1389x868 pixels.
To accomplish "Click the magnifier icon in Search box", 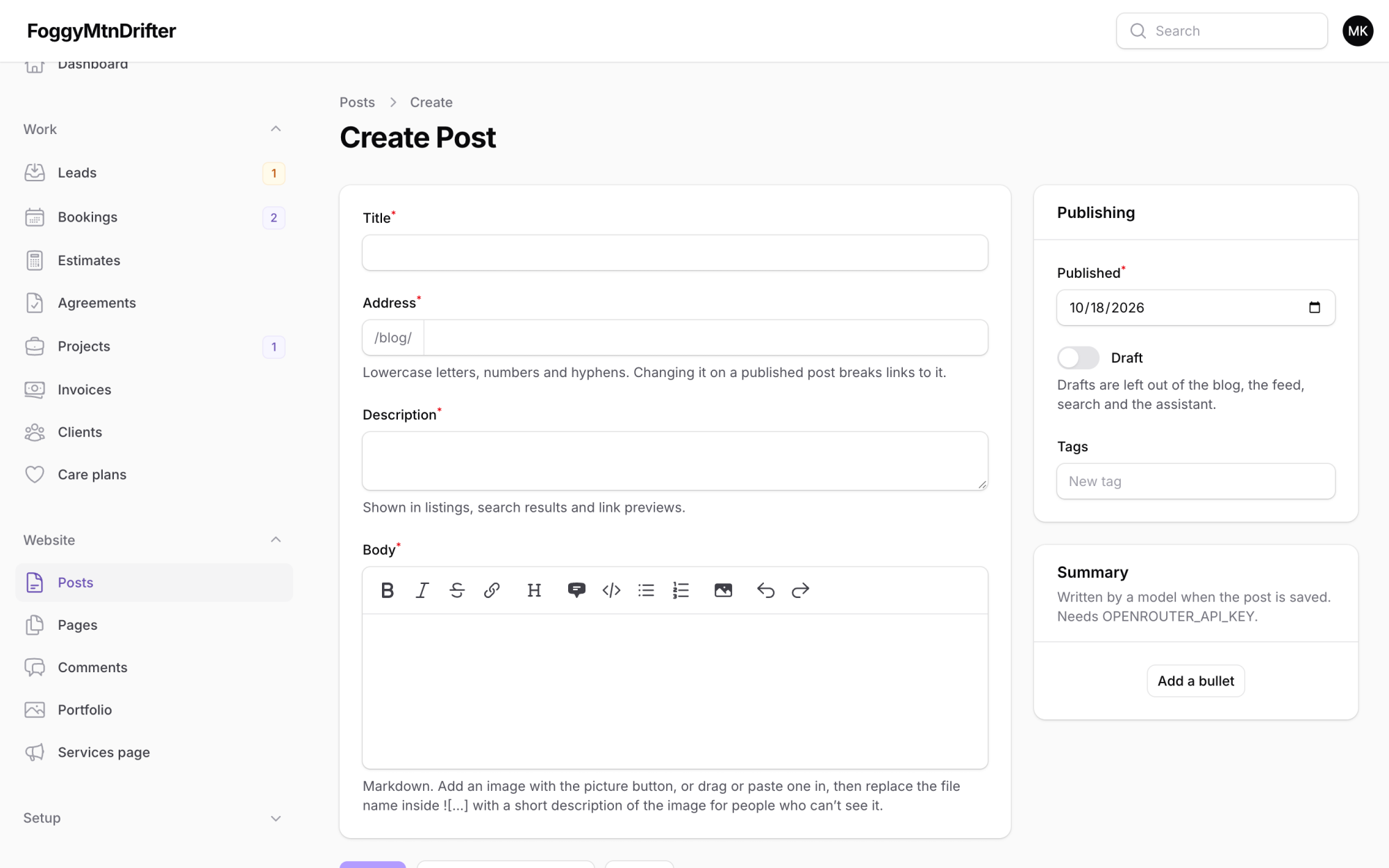I will 1138,31.
